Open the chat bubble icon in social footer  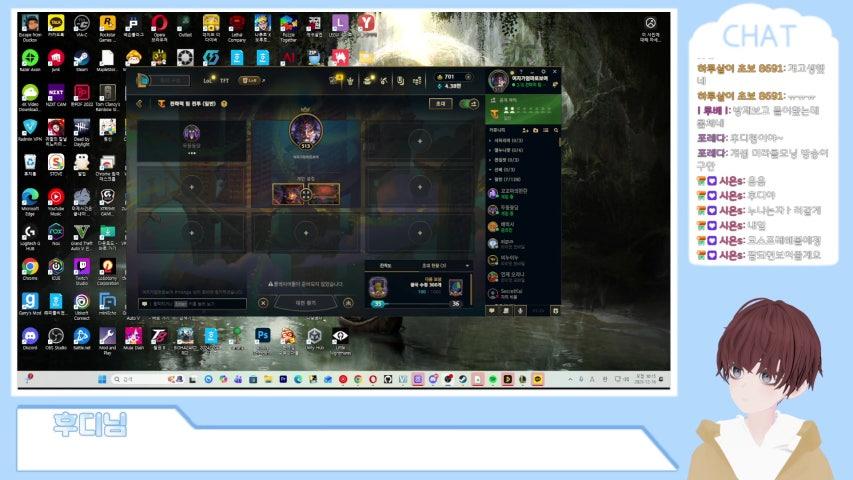coord(492,311)
